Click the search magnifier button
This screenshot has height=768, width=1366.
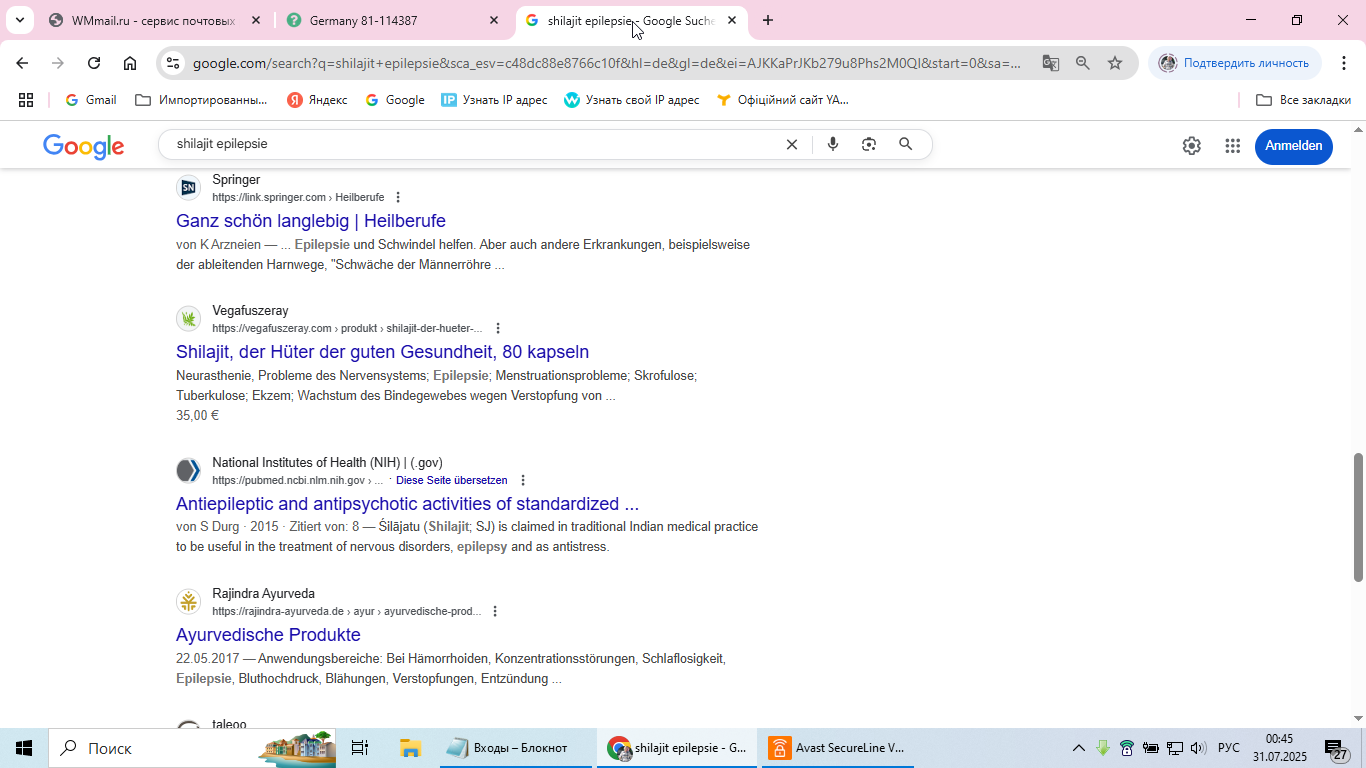(x=906, y=145)
